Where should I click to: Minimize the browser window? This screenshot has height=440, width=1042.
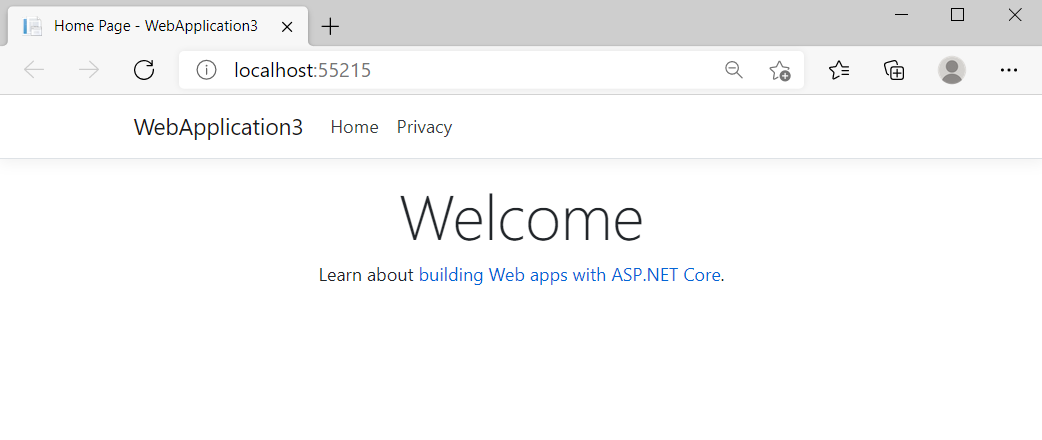(901, 15)
